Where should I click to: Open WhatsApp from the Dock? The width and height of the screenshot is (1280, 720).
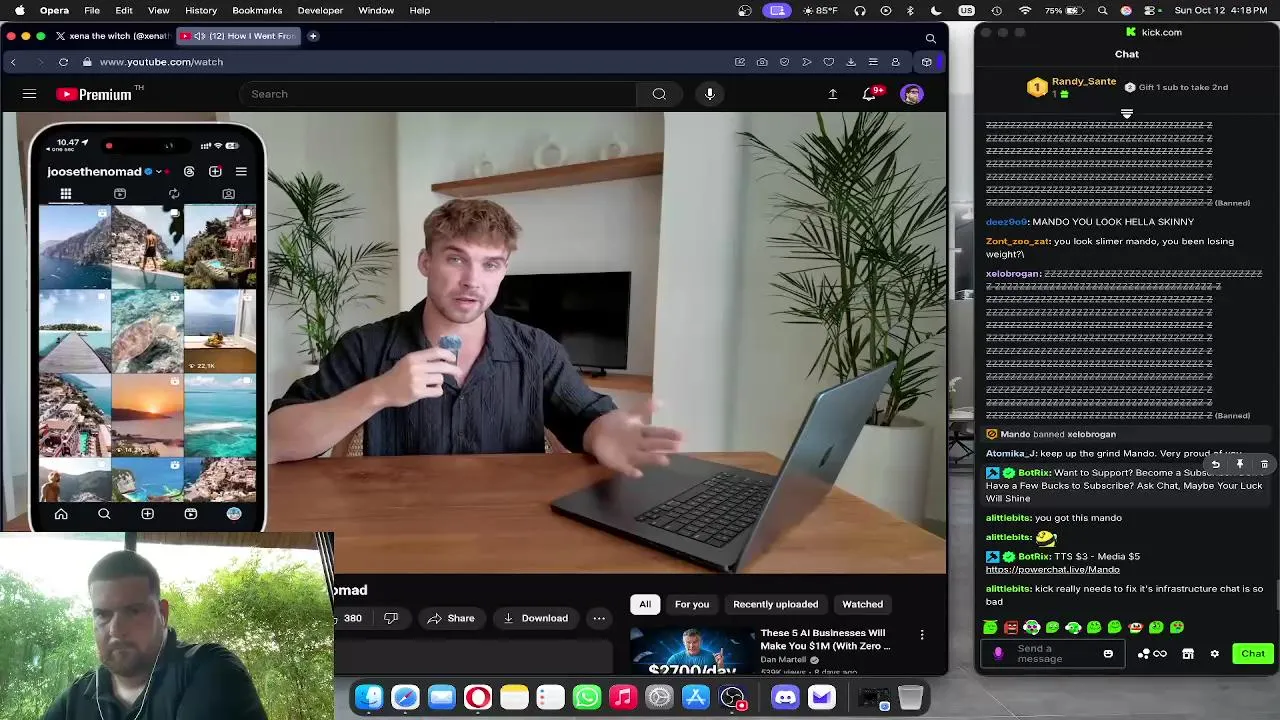pyautogui.click(x=587, y=697)
